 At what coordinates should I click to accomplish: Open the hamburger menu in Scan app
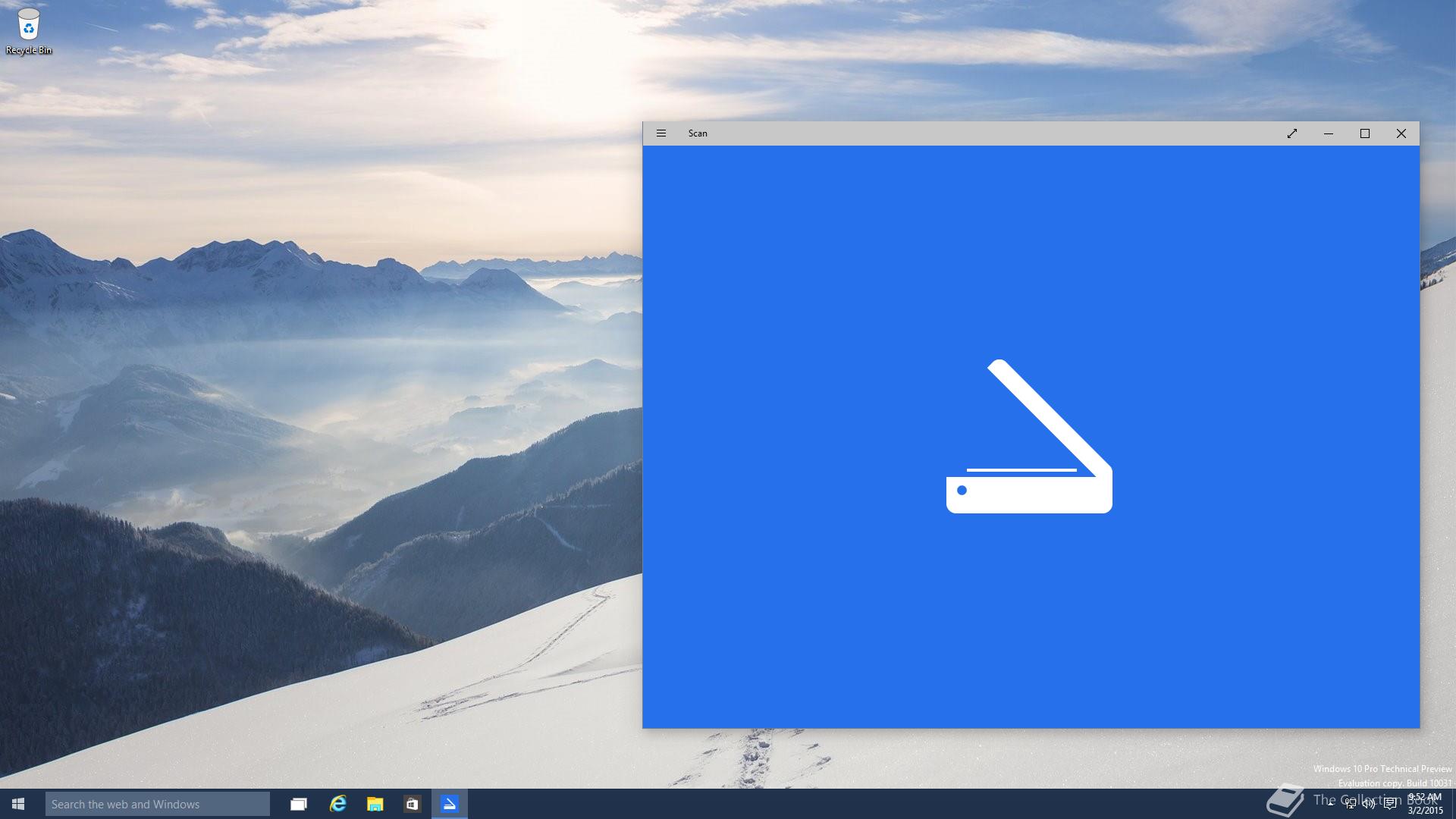click(661, 133)
